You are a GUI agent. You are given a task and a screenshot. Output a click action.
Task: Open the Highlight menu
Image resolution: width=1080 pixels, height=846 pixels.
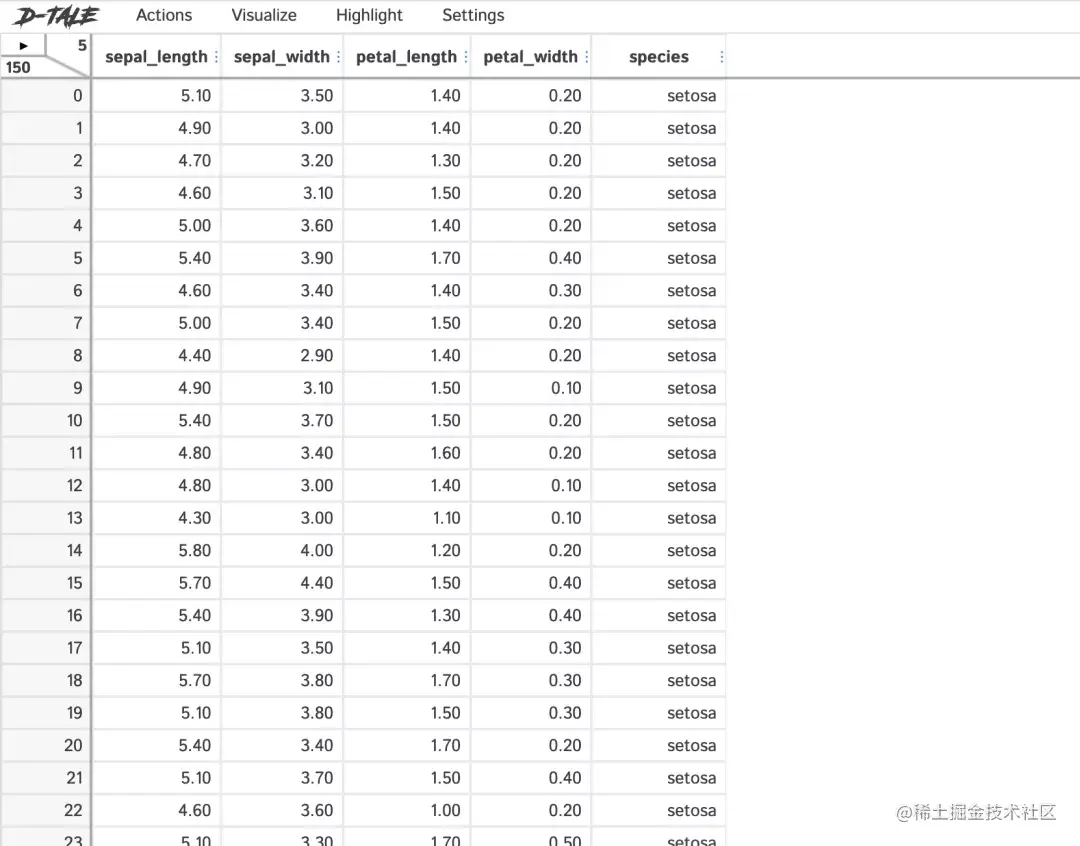[x=369, y=15]
